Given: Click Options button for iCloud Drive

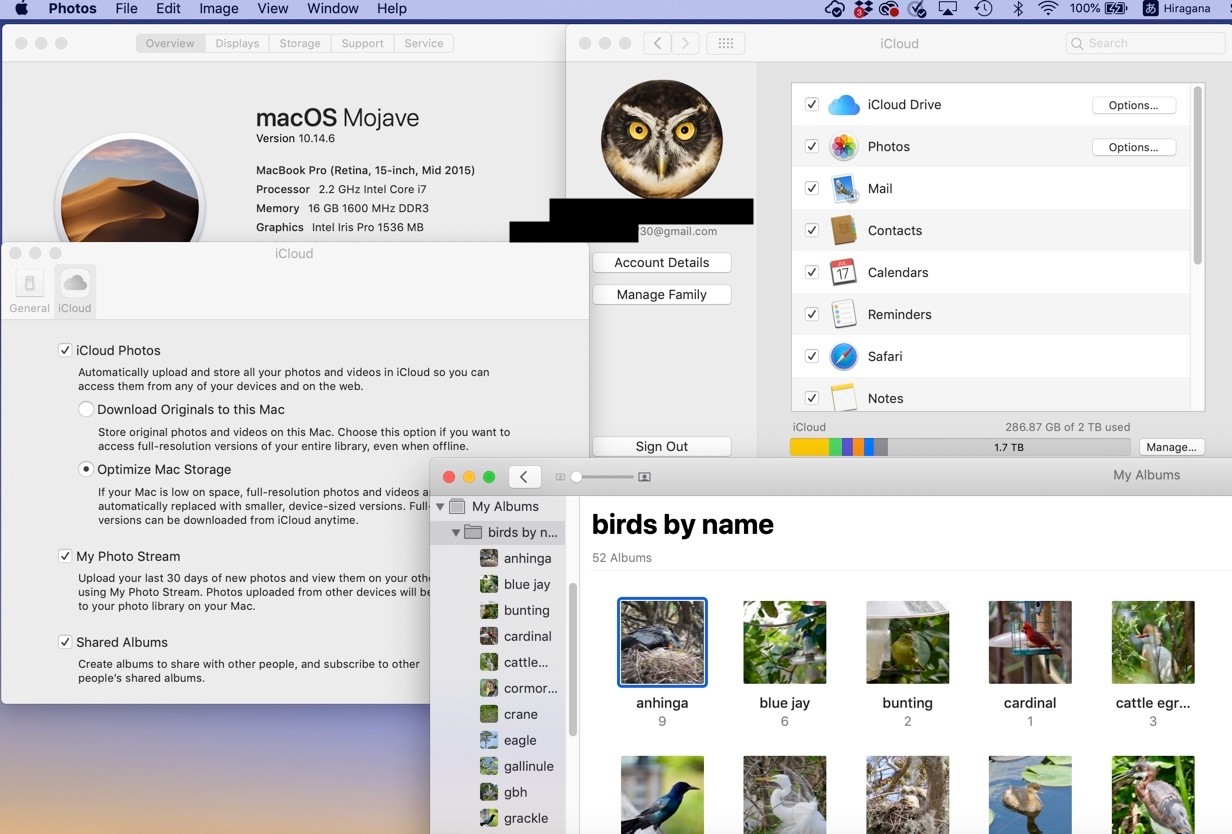Looking at the screenshot, I should [1133, 105].
